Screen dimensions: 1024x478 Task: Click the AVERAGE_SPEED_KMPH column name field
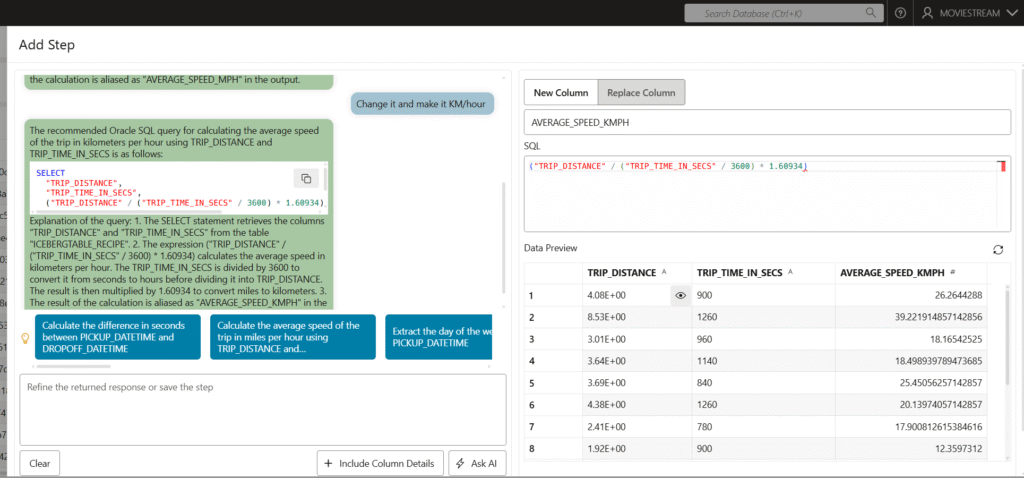766,122
